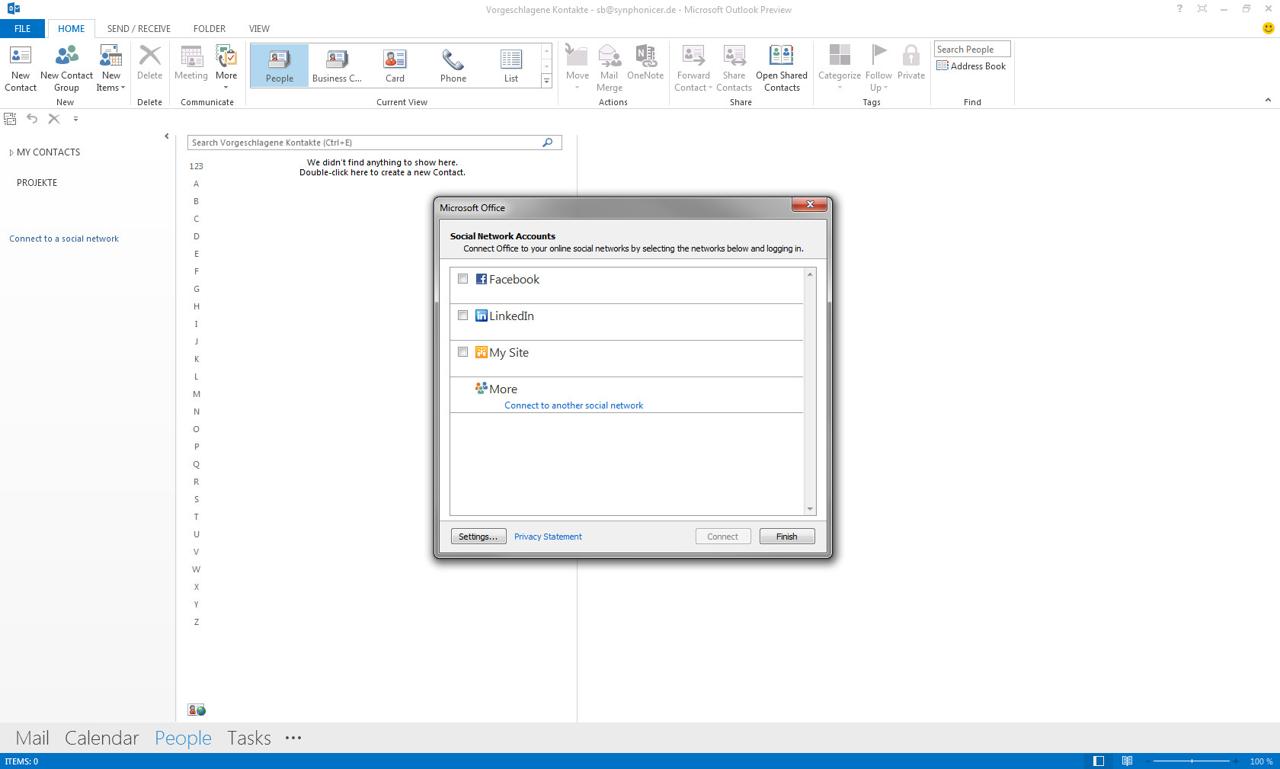Open the FOLDER tab
Image resolution: width=1280 pixels, height=769 pixels.
(x=209, y=28)
